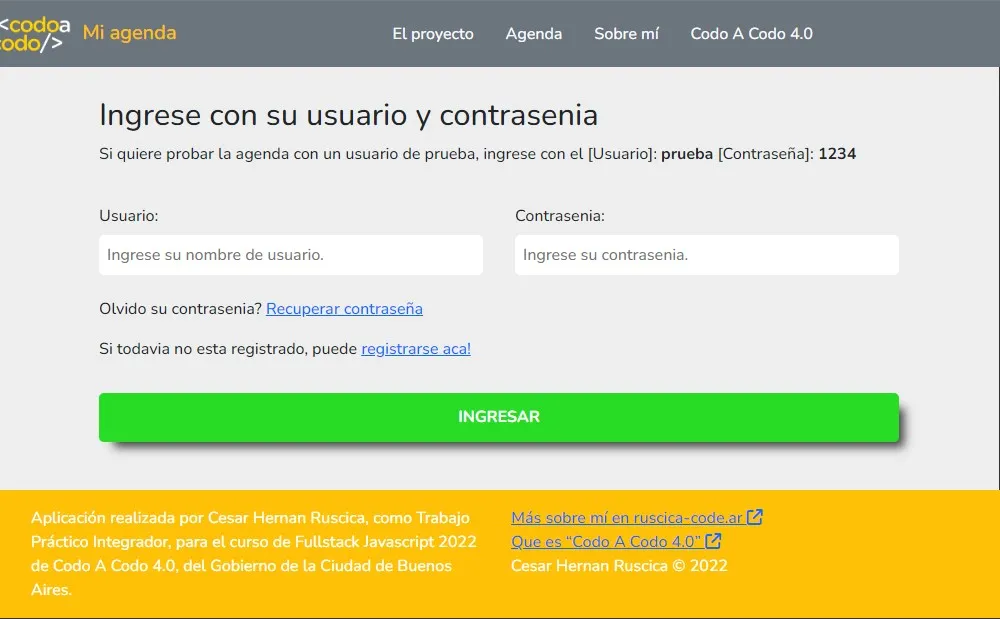
Task: Go to Mi agenda home brand
Action: click(x=129, y=33)
